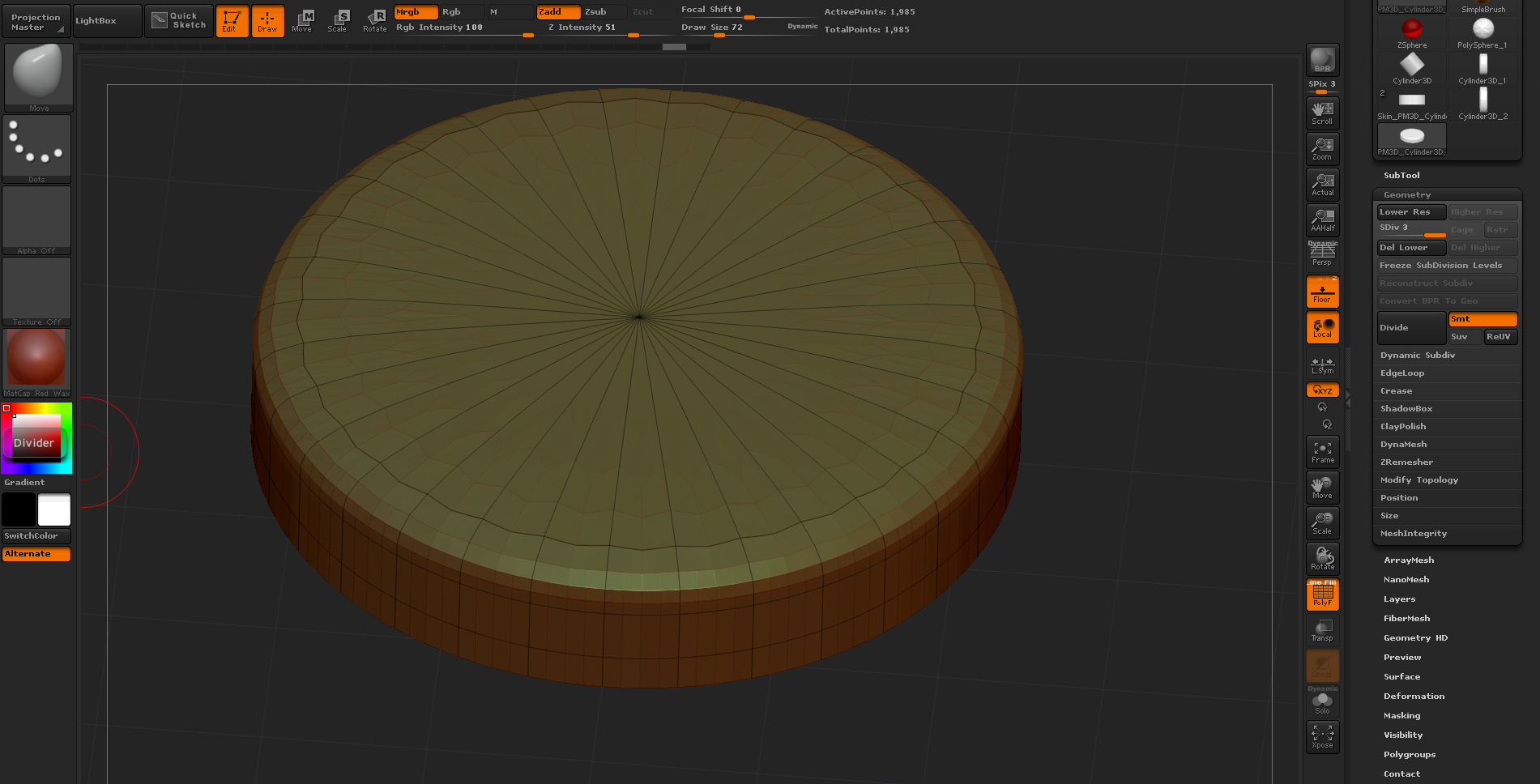
Task: Select the PolySphere_1 tool thumbnail
Action: 1482,33
